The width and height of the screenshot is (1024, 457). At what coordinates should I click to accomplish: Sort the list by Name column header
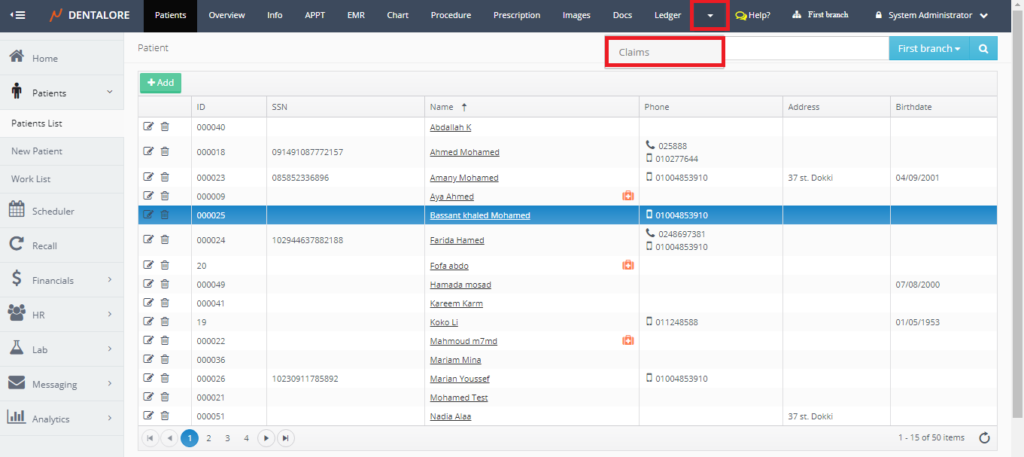pyautogui.click(x=441, y=106)
